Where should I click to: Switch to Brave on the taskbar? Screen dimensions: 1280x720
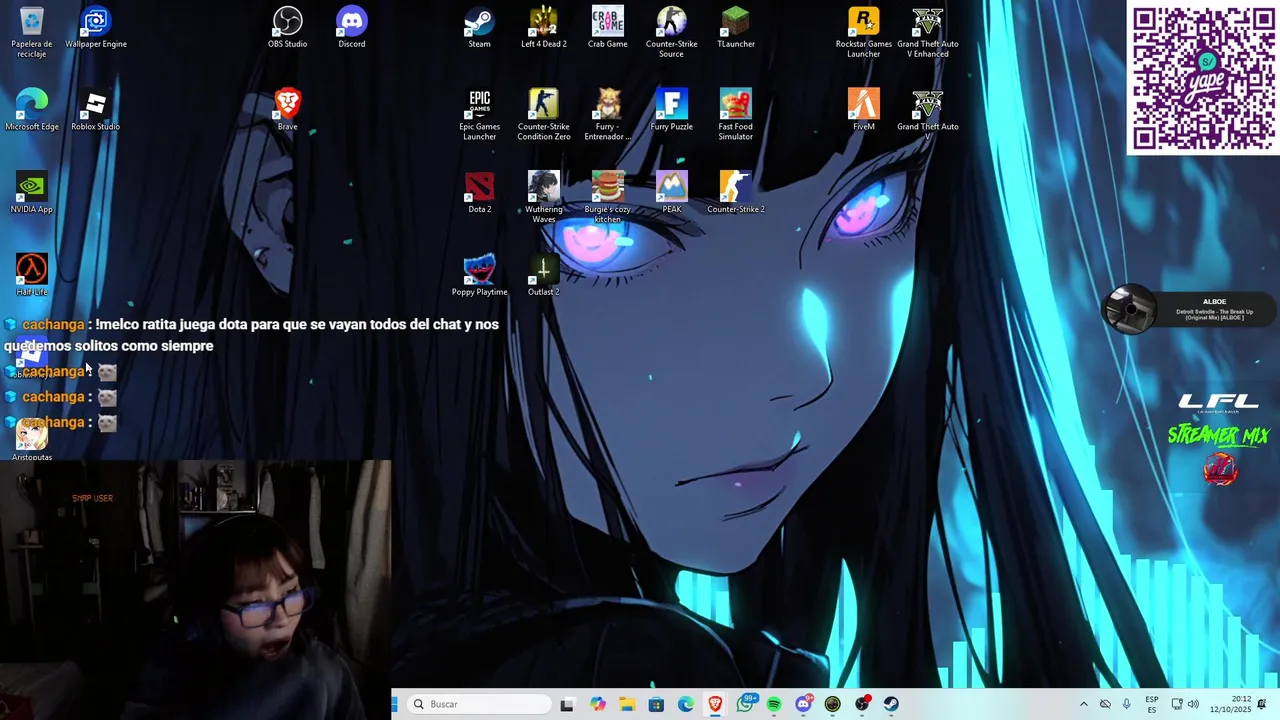(x=715, y=704)
